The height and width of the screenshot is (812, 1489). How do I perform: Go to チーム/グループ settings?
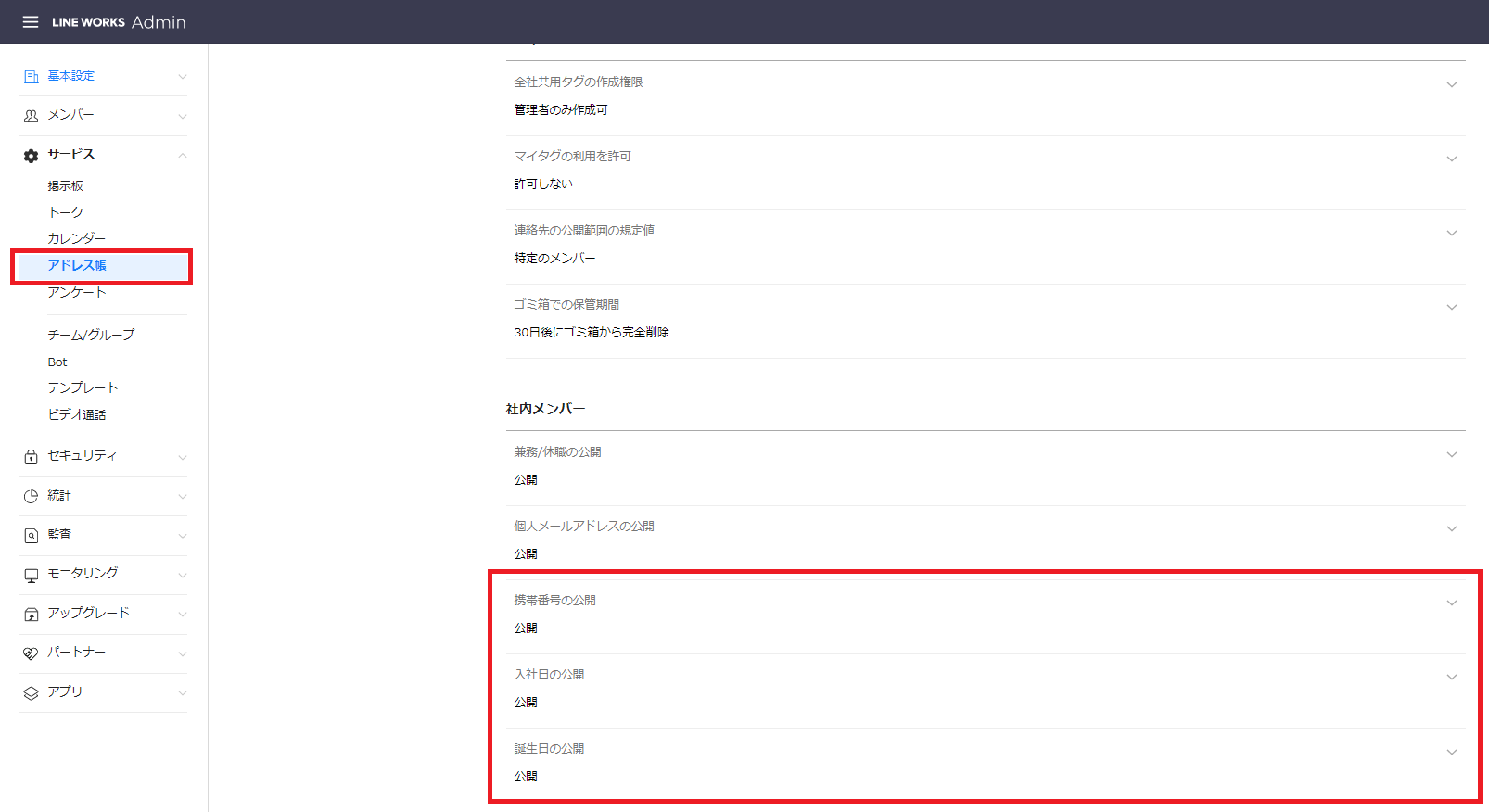pos(91,335)
